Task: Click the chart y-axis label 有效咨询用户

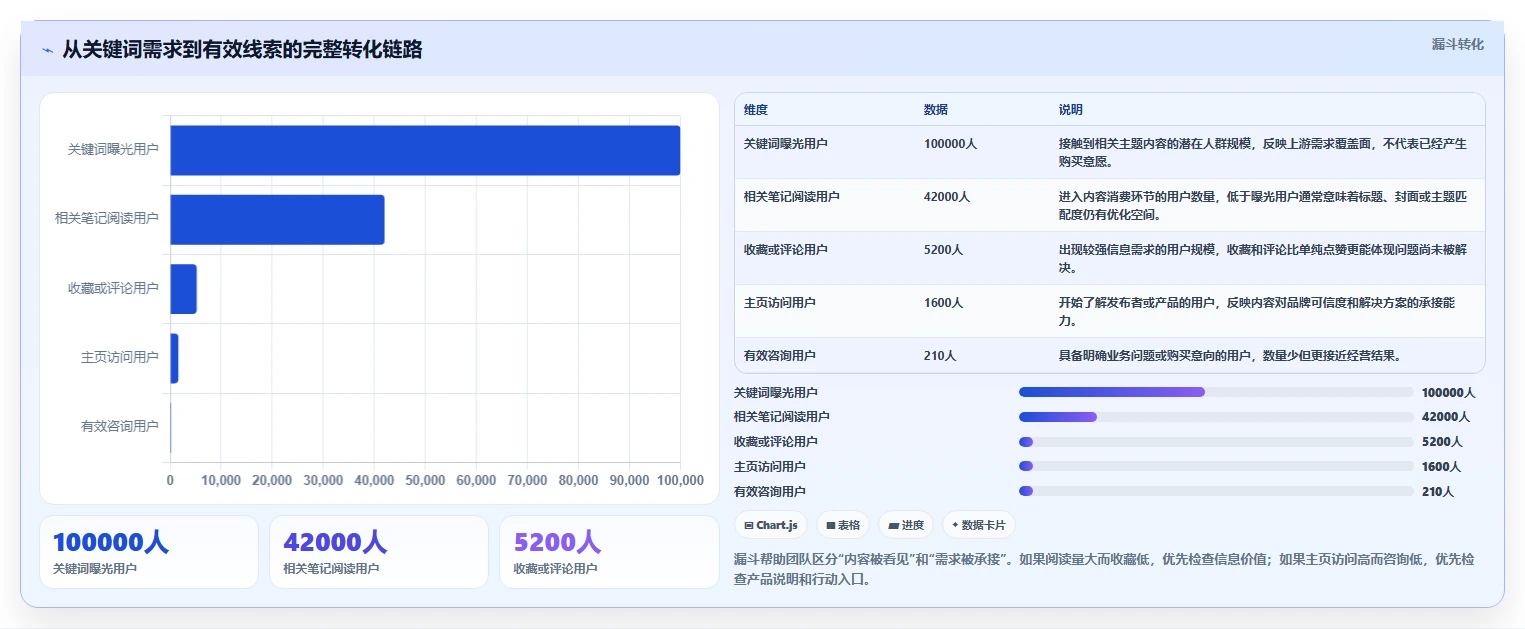Action: click(x=119, y=426)
